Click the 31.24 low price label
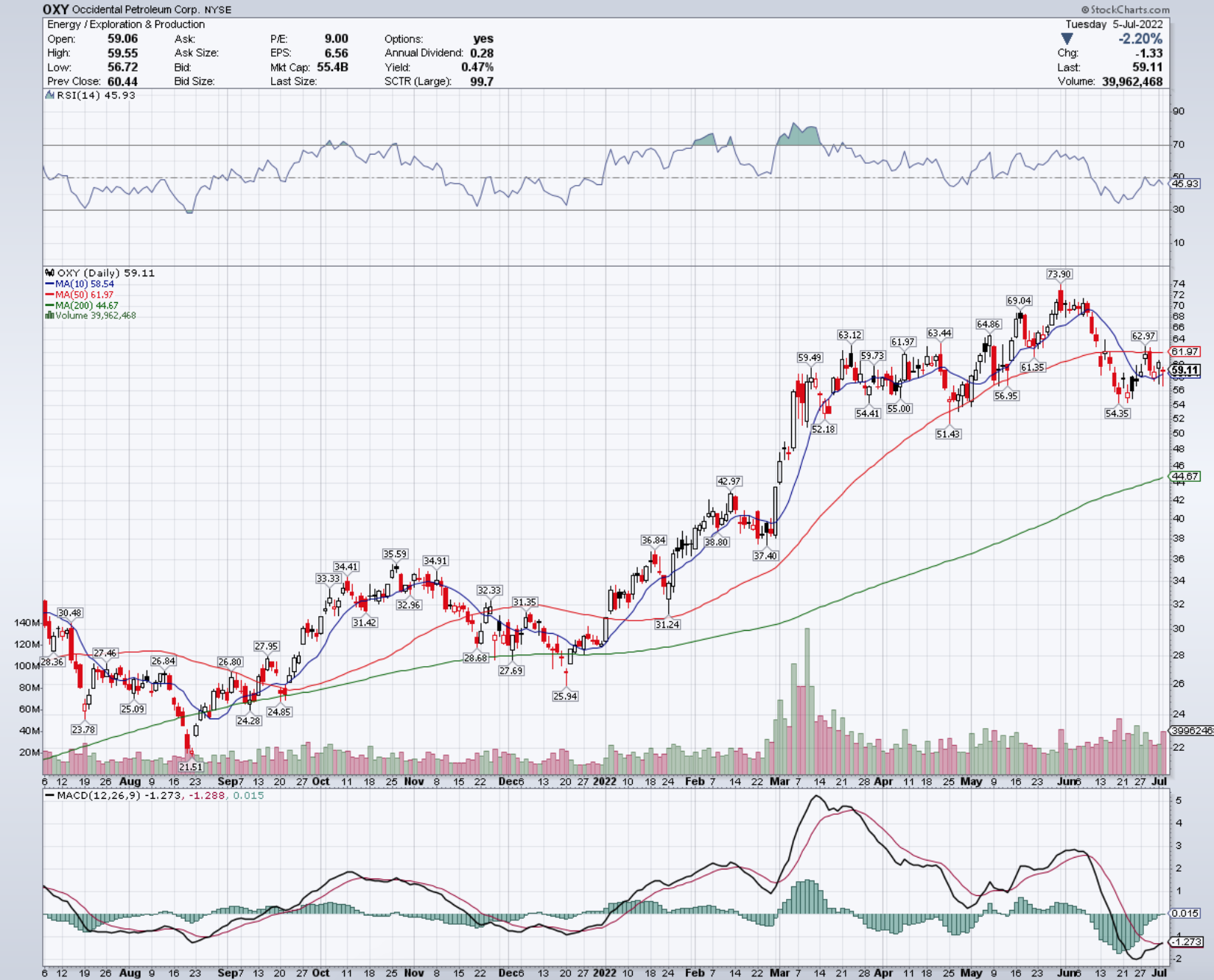 (667, 624)
